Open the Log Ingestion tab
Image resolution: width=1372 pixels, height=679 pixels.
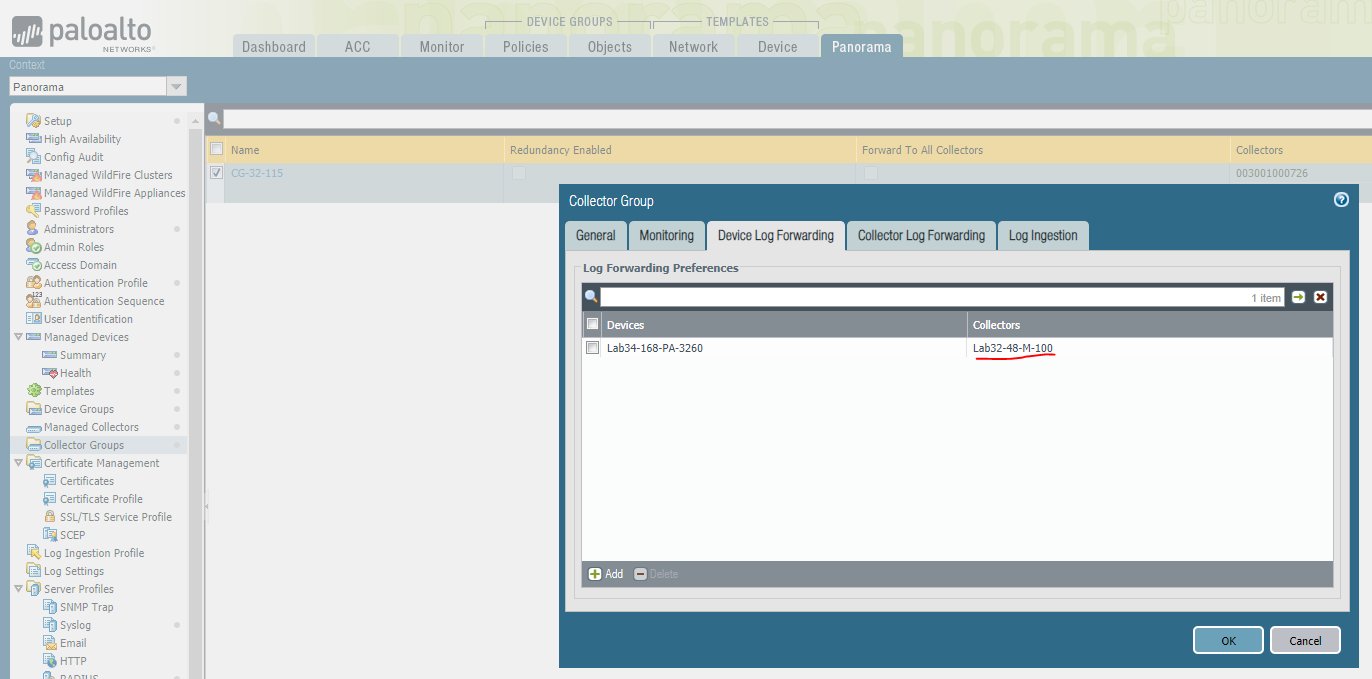coord(1043,236)
